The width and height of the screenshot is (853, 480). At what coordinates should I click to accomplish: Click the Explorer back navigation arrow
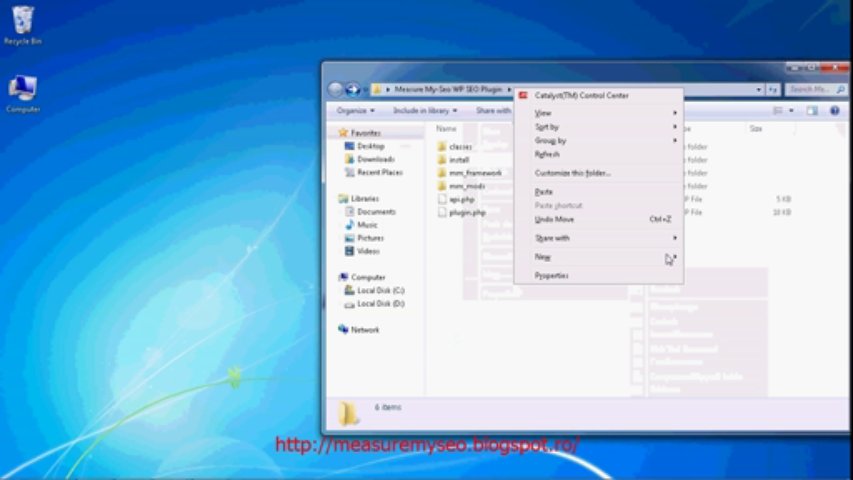click(336, 89)
